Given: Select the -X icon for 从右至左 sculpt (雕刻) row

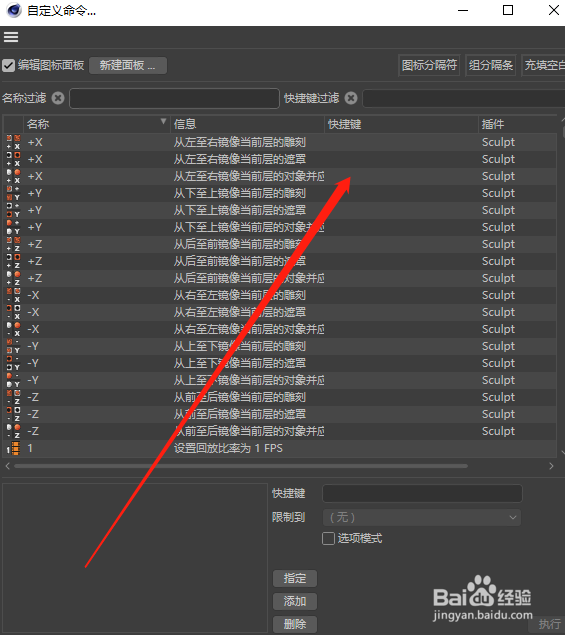Looking at the screenshot, I should pyautogui.click(x=13, y=295).
